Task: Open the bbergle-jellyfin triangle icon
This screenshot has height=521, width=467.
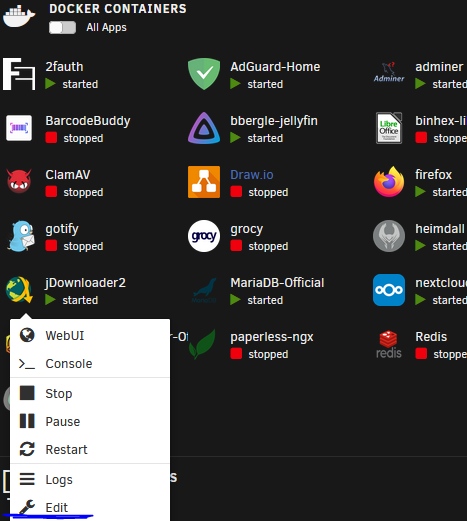Action: [204, 128]
